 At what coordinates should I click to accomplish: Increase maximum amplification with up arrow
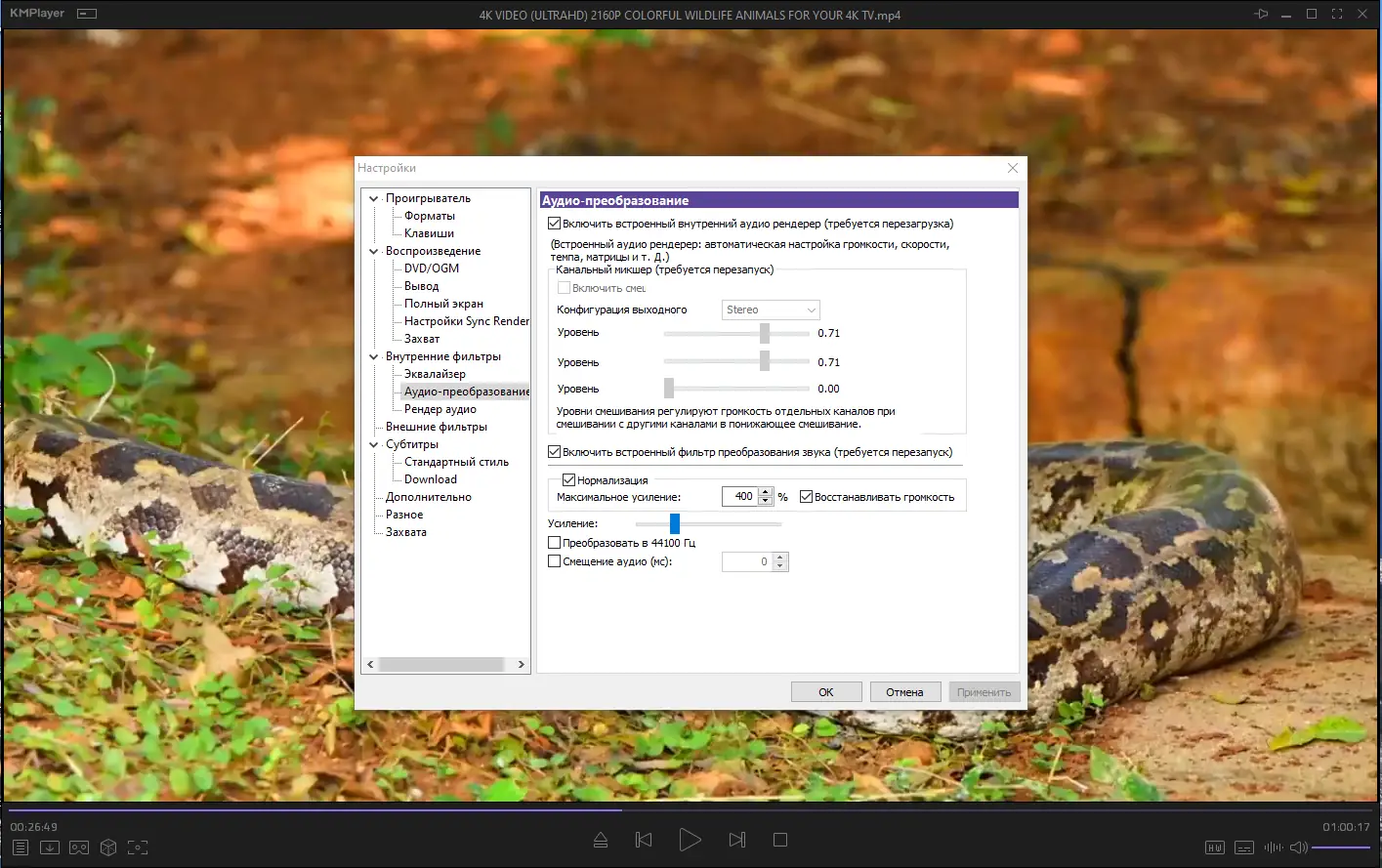[766, 492]
